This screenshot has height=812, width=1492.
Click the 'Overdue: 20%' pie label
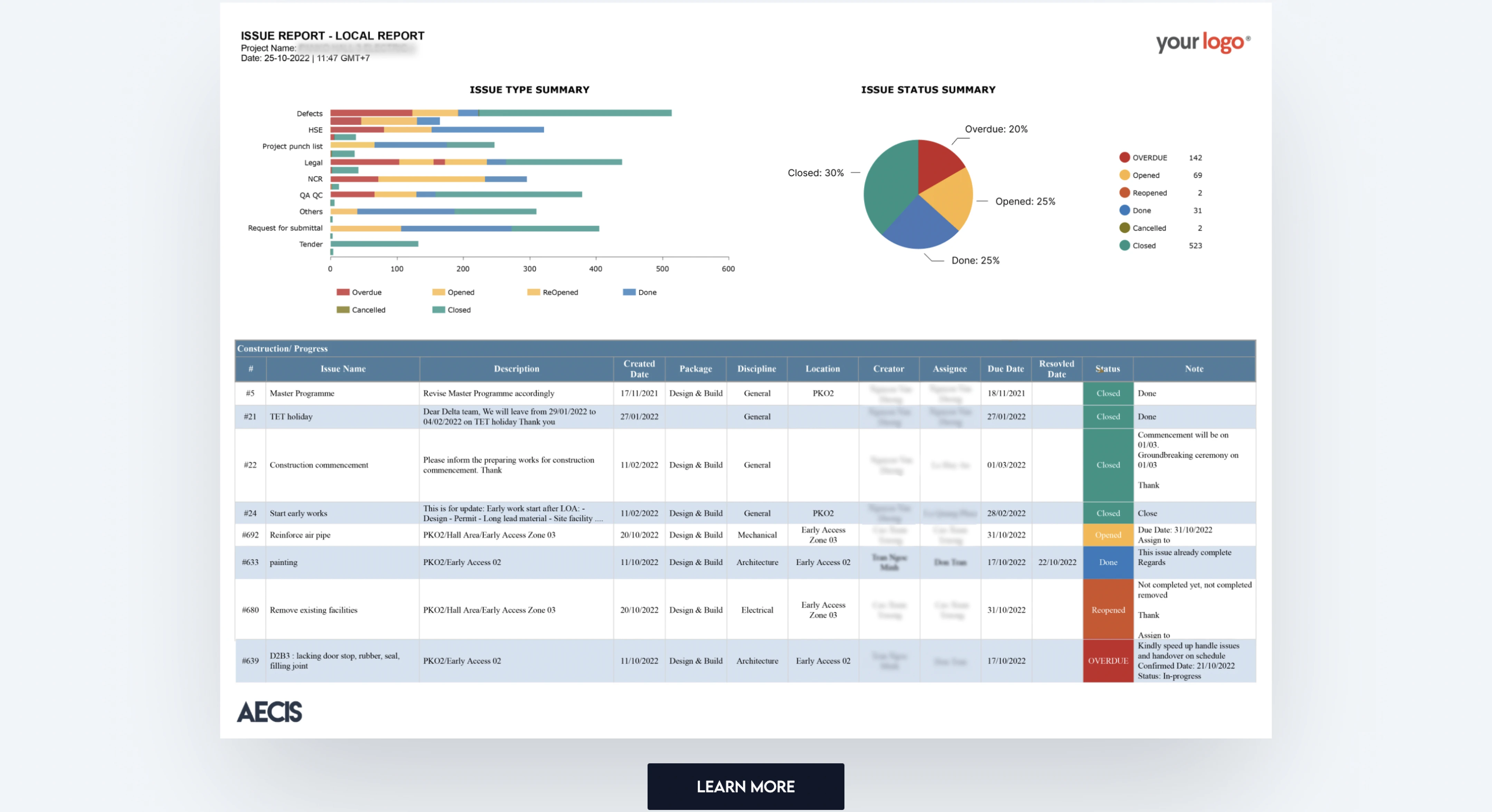tap(996, 129)
